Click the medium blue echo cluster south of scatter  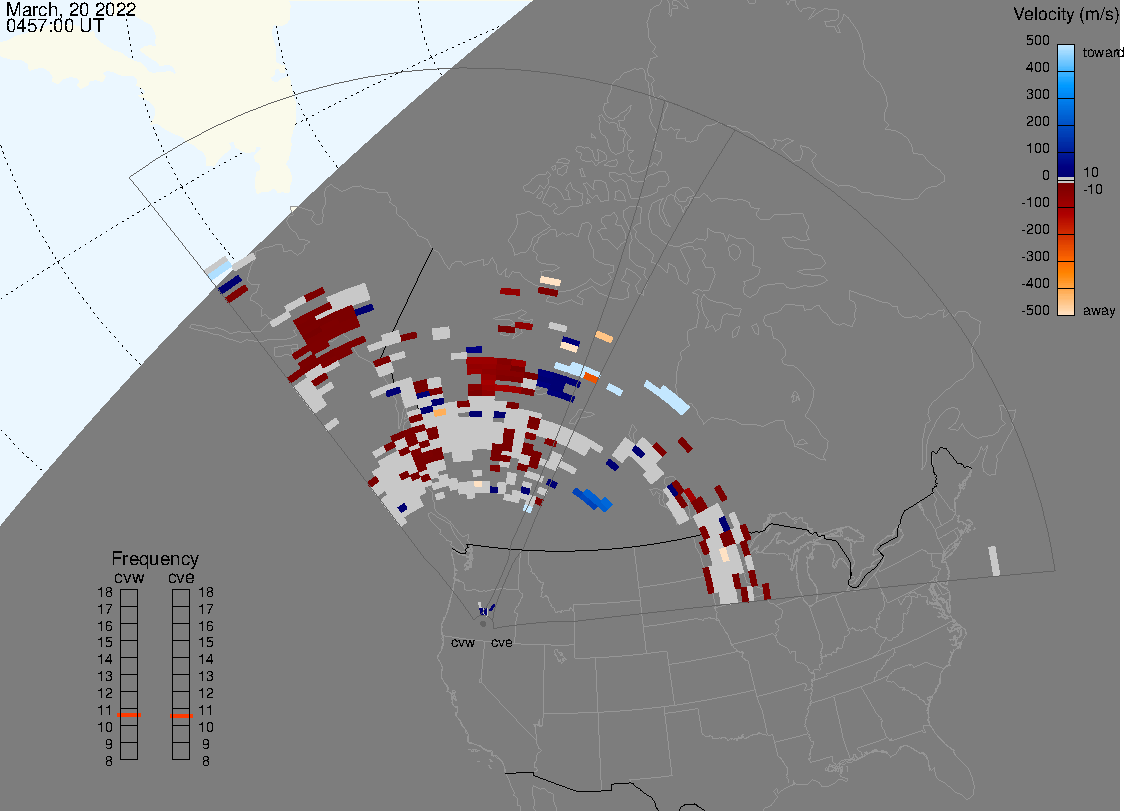coord(592,499)
